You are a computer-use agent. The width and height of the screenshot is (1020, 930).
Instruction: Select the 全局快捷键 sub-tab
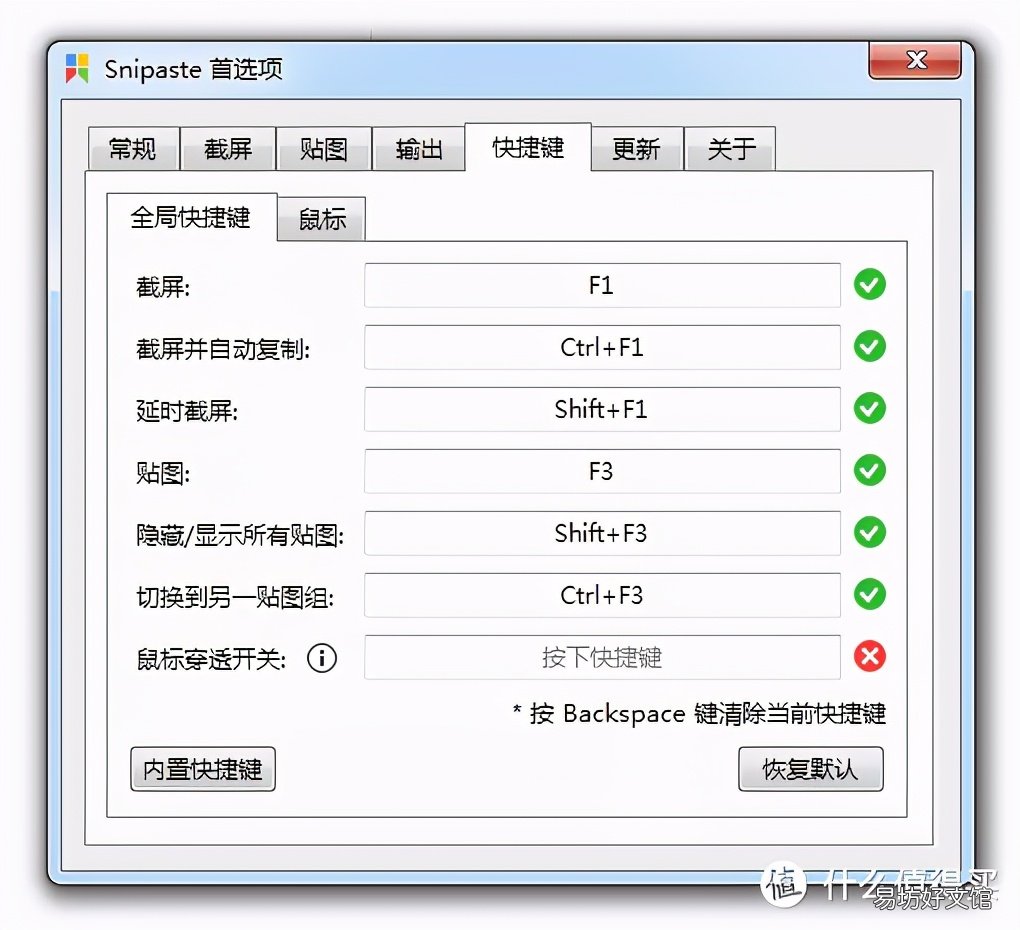[x=191, y=217]
